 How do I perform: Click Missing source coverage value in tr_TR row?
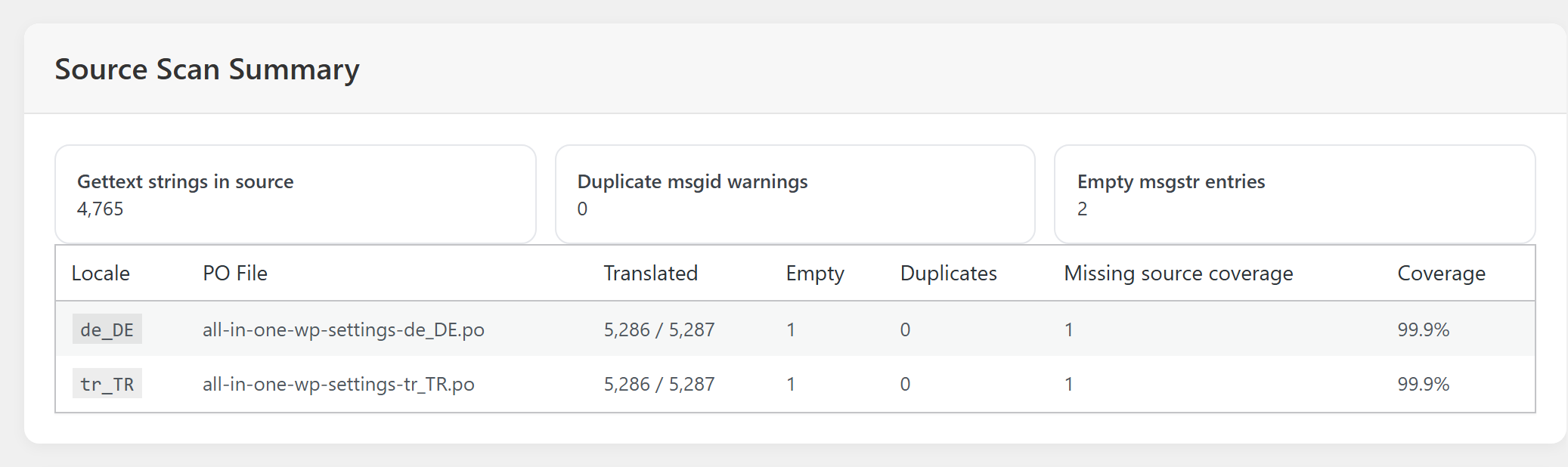coord(1069,385)
